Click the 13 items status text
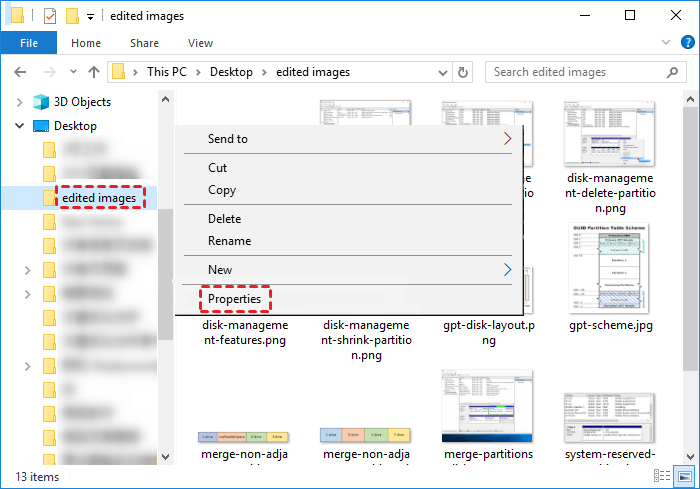 [x=37, y=477]
